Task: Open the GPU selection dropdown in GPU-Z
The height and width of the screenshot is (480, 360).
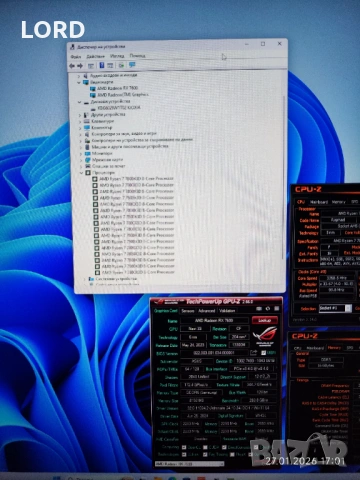Action: tap(189, 464)
